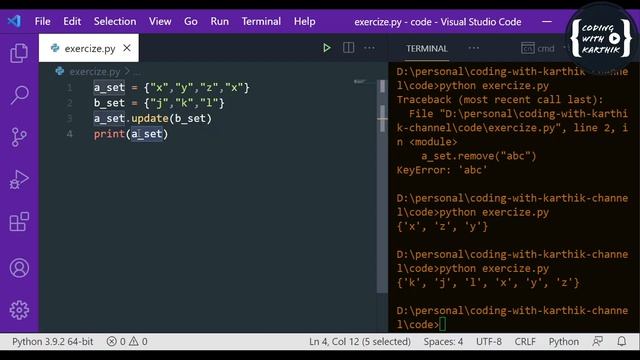Open terminal panel more options ellipsis
640x360 pixels.
tap(474, 48)
